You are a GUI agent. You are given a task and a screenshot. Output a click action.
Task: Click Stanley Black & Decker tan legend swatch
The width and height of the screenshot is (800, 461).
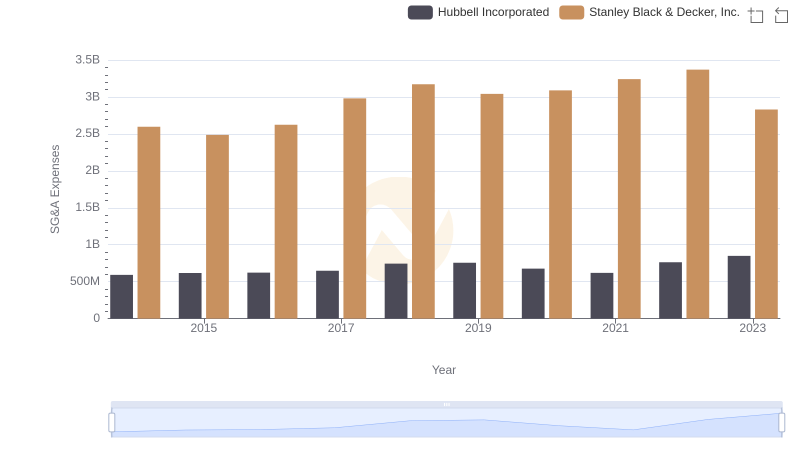click(571, 12)
